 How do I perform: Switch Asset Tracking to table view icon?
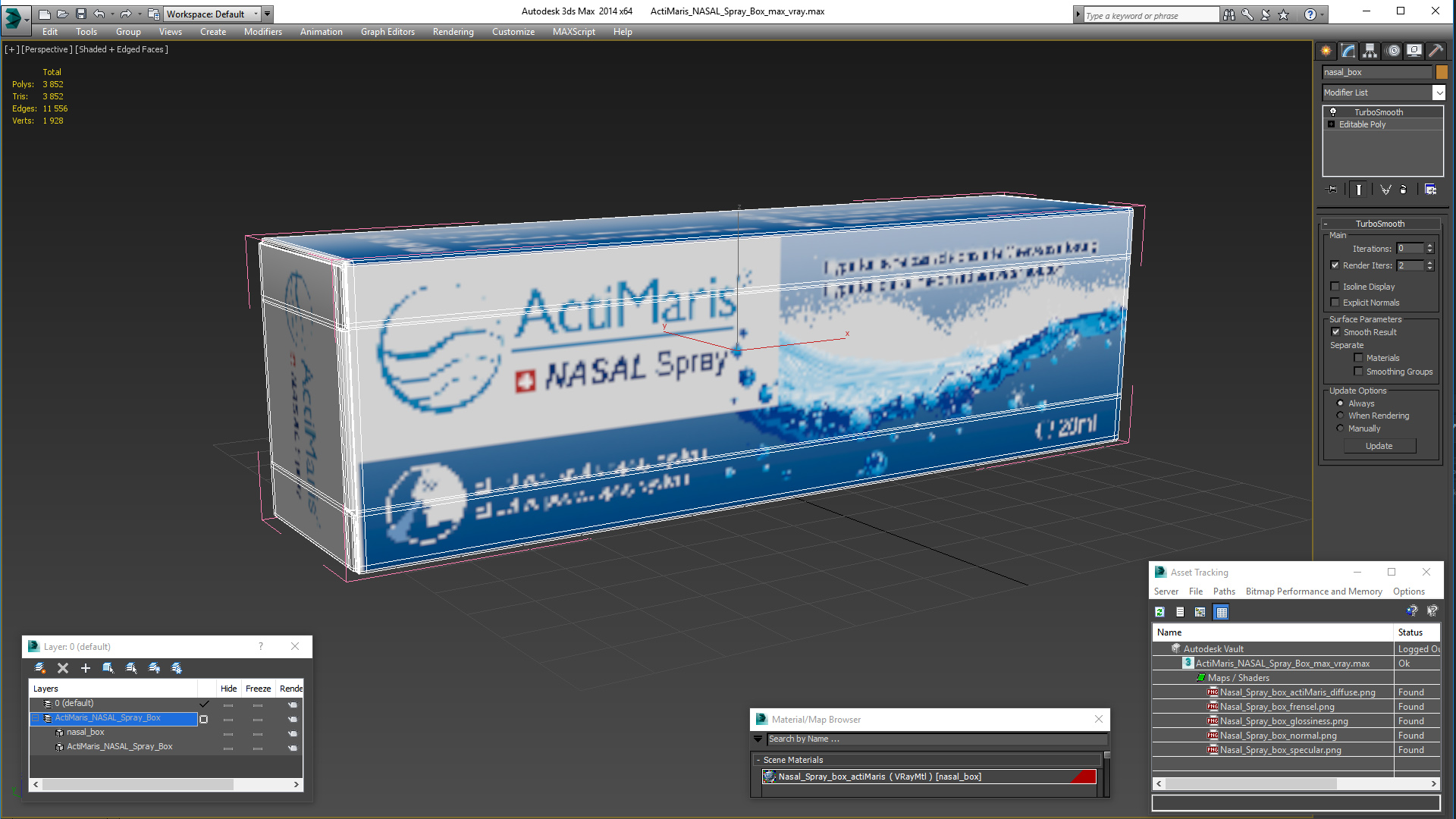click(1221, 612)
